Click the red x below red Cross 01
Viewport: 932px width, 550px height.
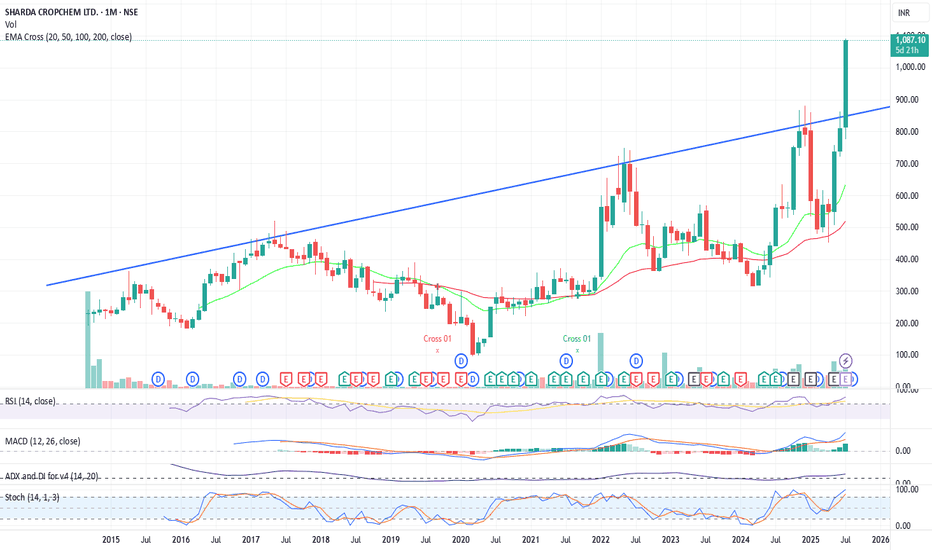(437, 351)
